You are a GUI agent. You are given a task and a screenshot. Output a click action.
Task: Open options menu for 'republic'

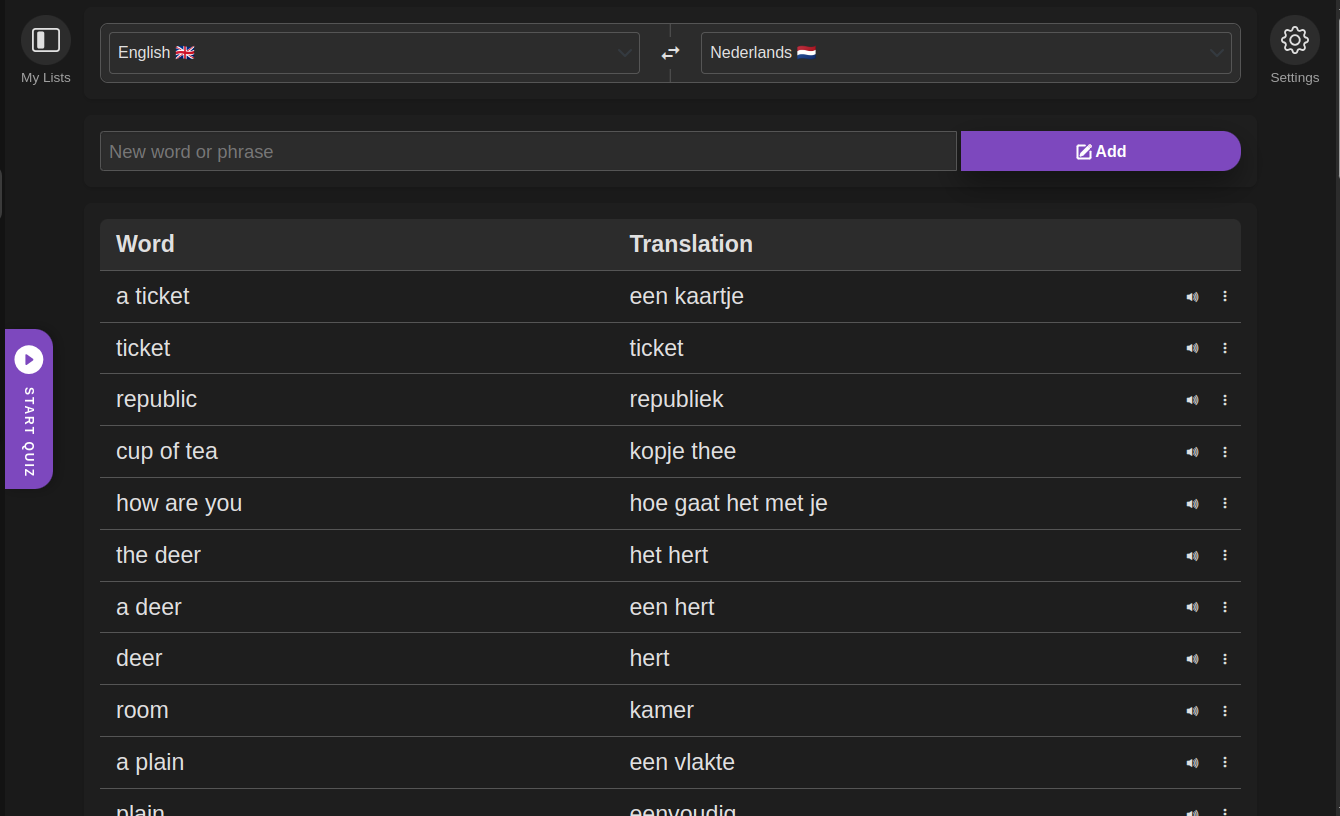coord(1225,400)
